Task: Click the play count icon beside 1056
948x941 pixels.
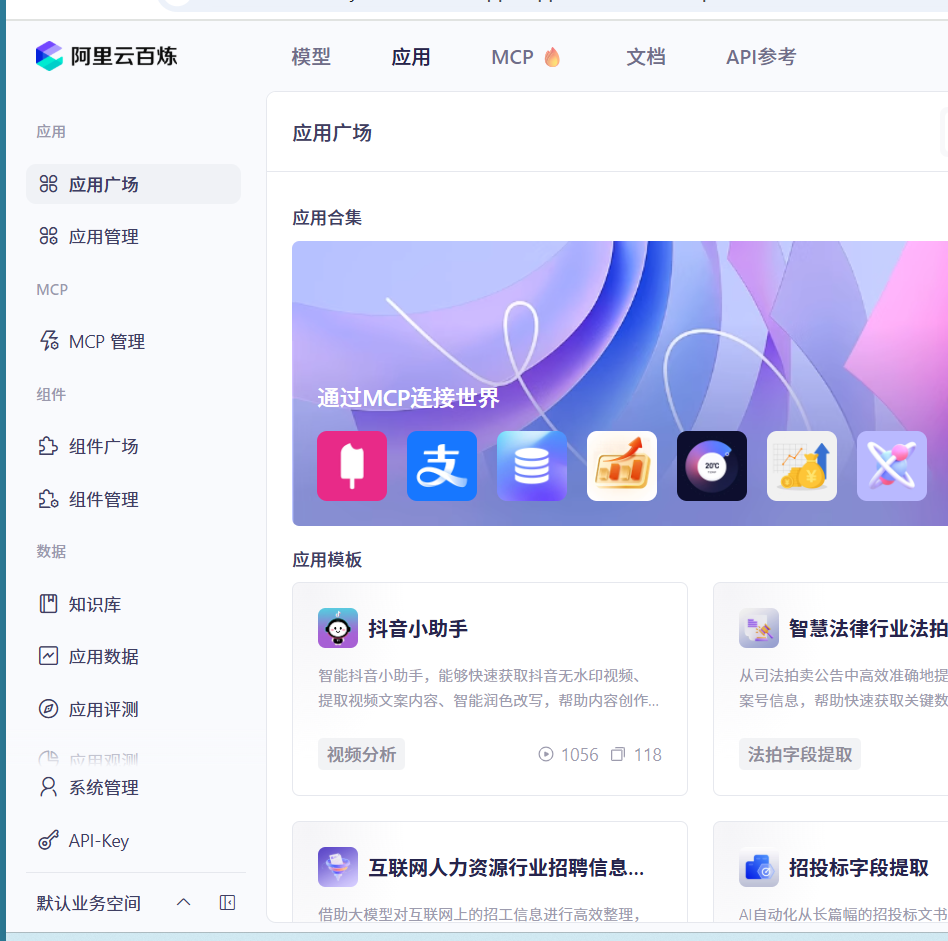Action: (x=546, y=754)
